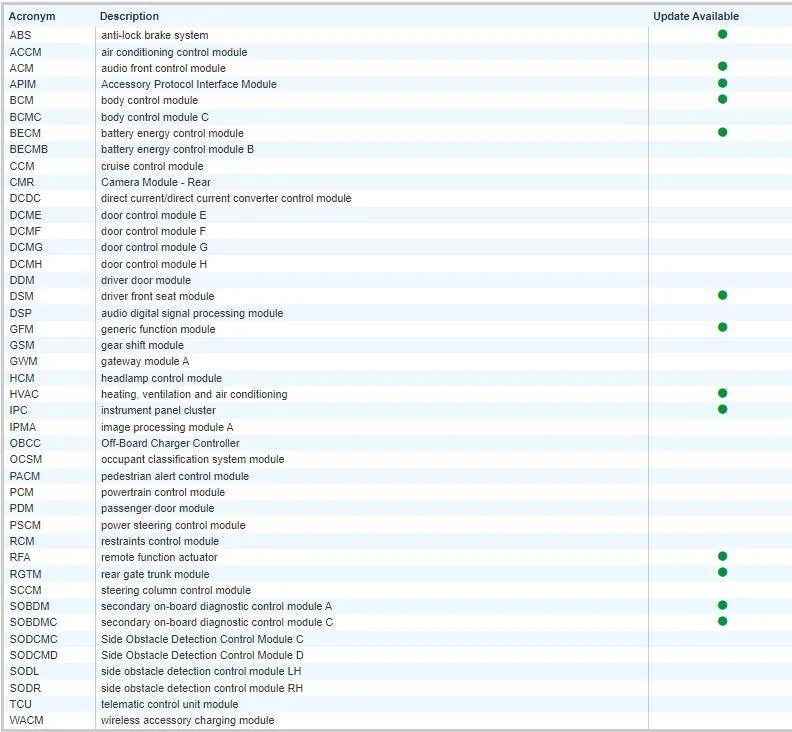Select 'door control module E' row text
This screenshot has width=792, height=732.
click(x=154, y=215)
